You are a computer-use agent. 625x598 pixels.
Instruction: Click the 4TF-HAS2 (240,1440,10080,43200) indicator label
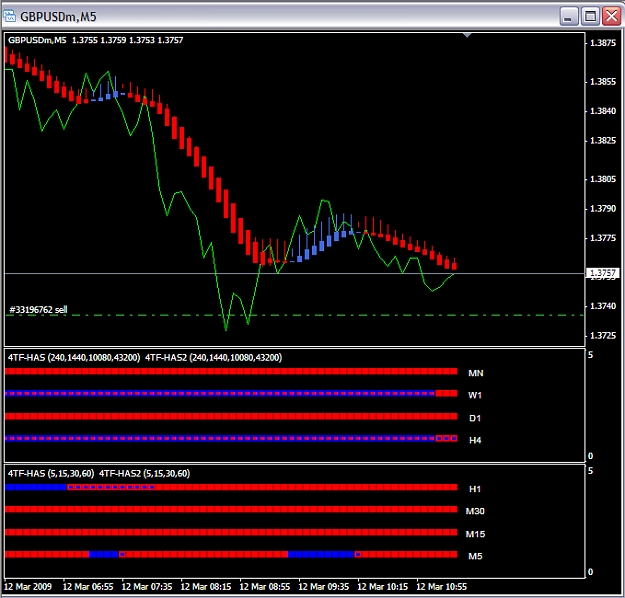point(213,357)
